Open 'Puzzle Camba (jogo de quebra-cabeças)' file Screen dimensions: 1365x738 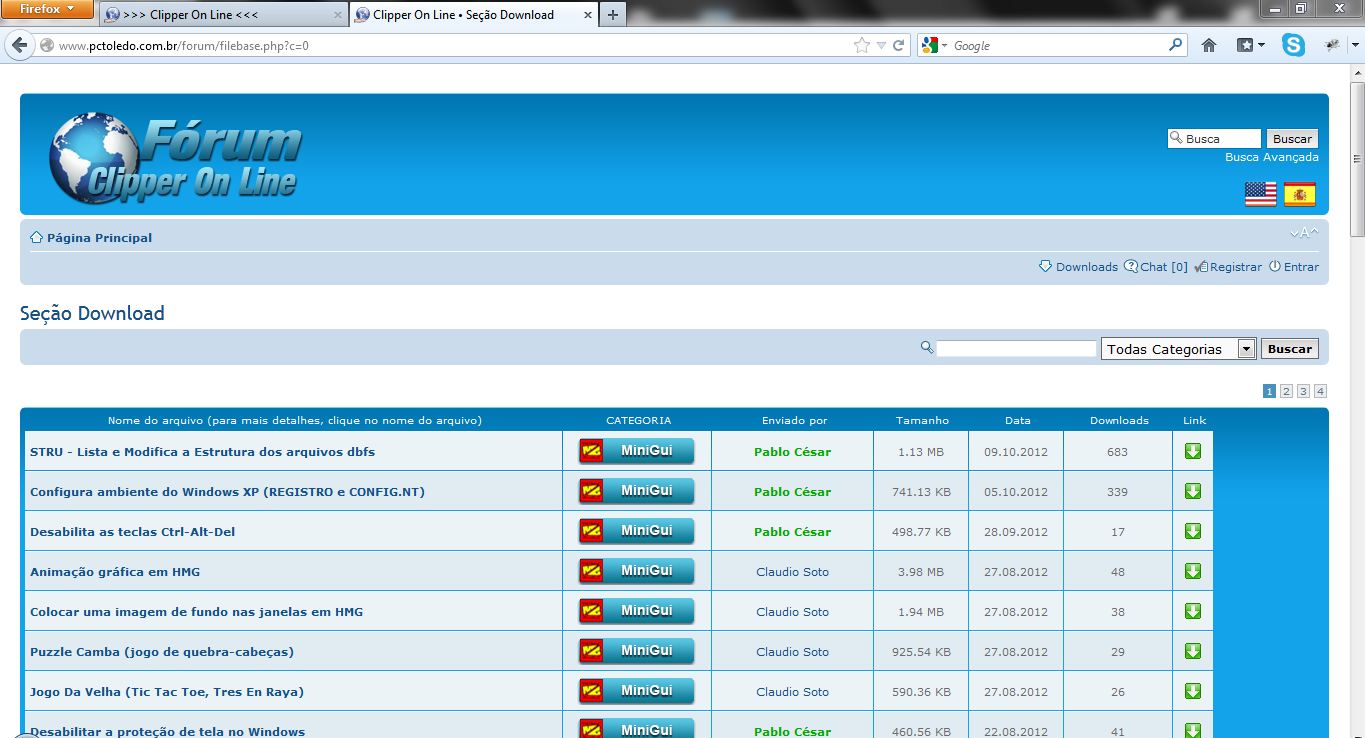(162, 652)
